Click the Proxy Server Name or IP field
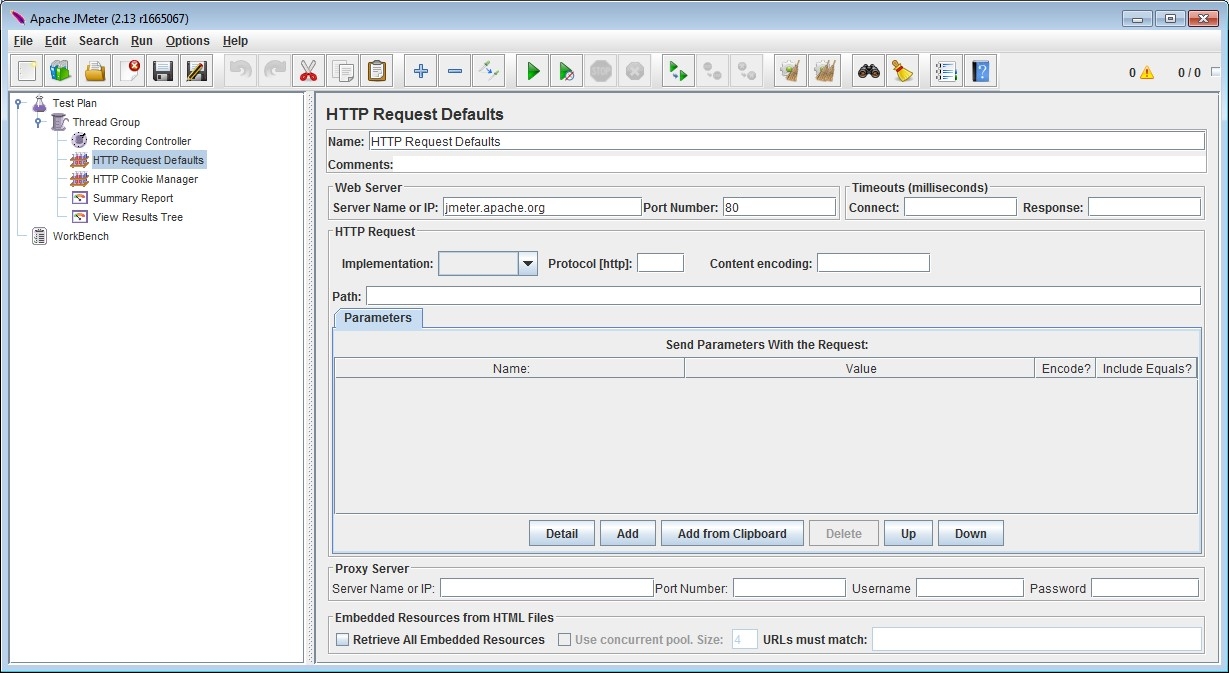Image resolution: width=1229 pixels, height=673 pixels. click(547, 588)
